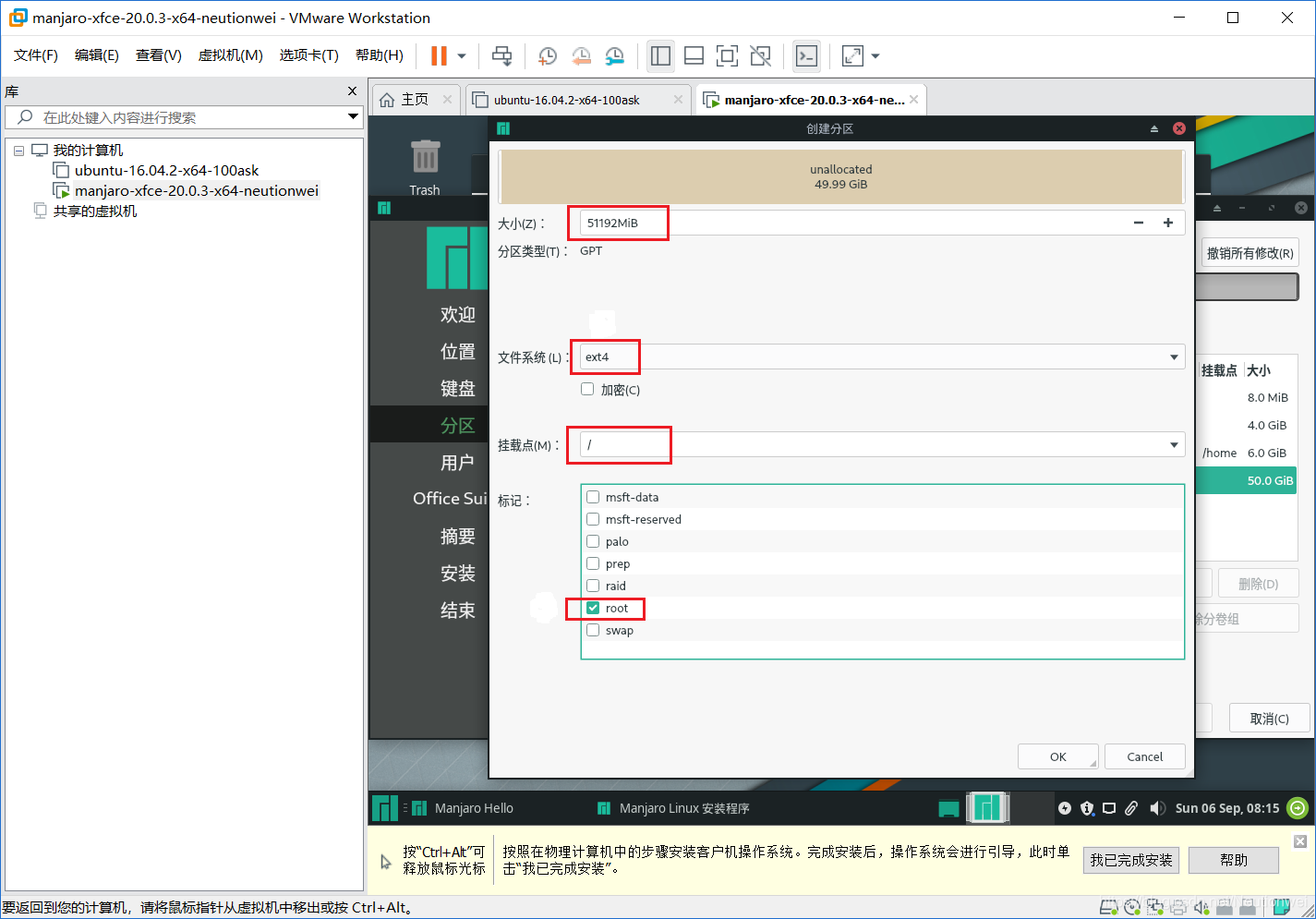1316x919 pixels.
Task: Uncheck the root flag
Action: coord(593,608)
